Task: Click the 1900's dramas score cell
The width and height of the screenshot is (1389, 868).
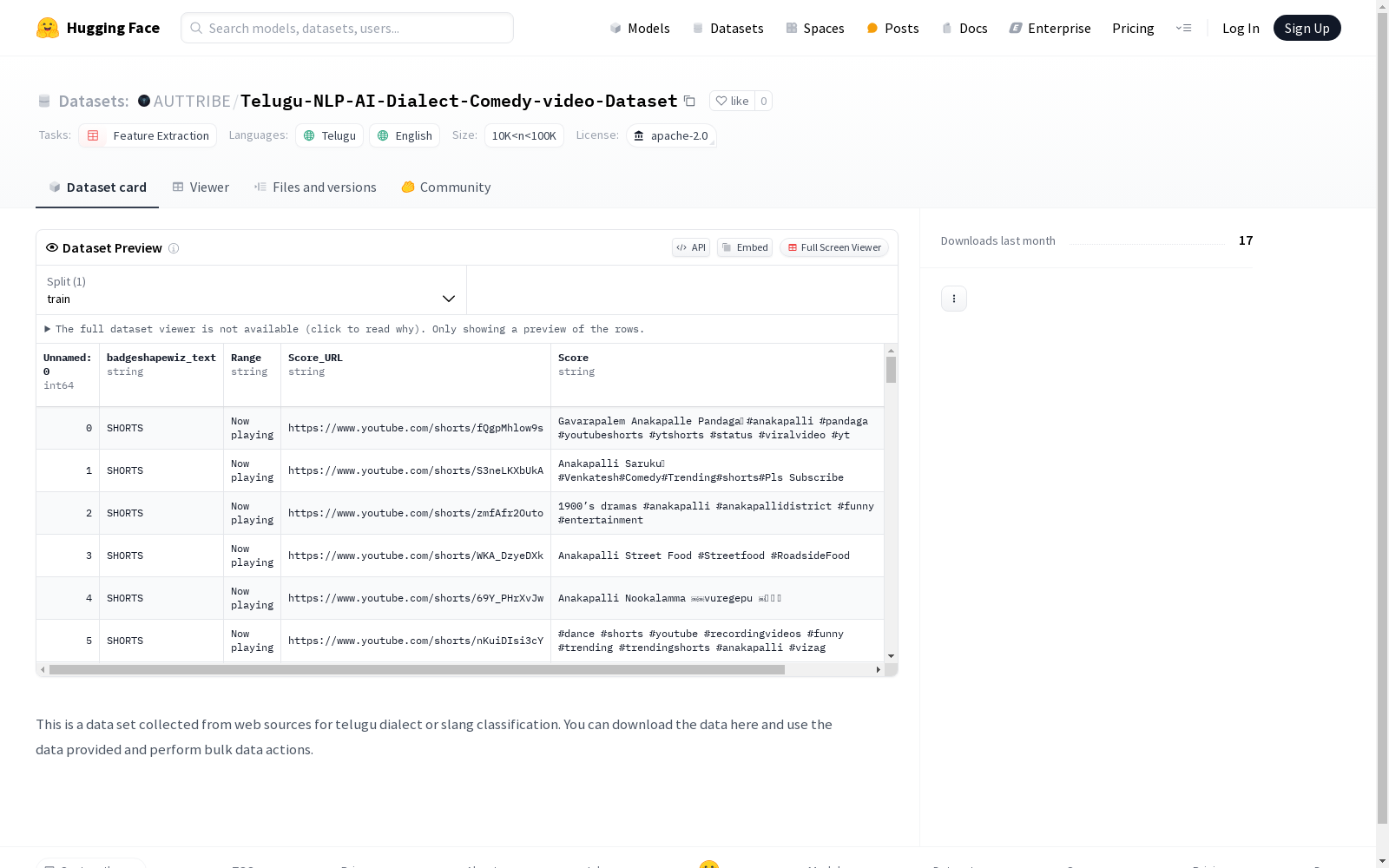Action: [717, 513]
